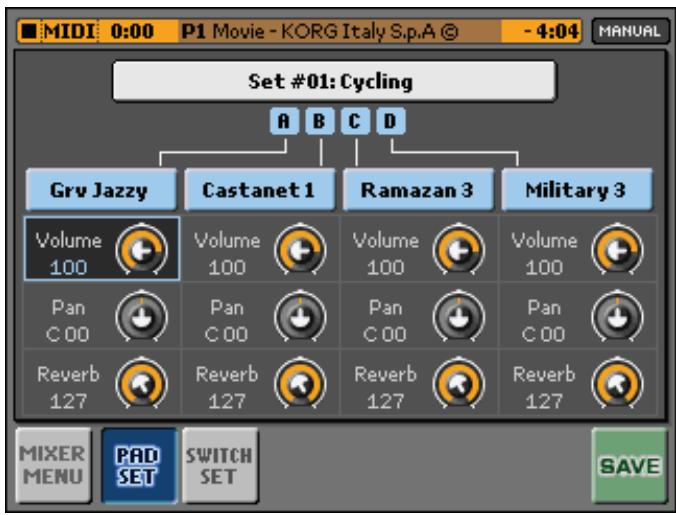Click the Volume knob for Castanet 1
The image size is (676, 515).
pos(300,250)
